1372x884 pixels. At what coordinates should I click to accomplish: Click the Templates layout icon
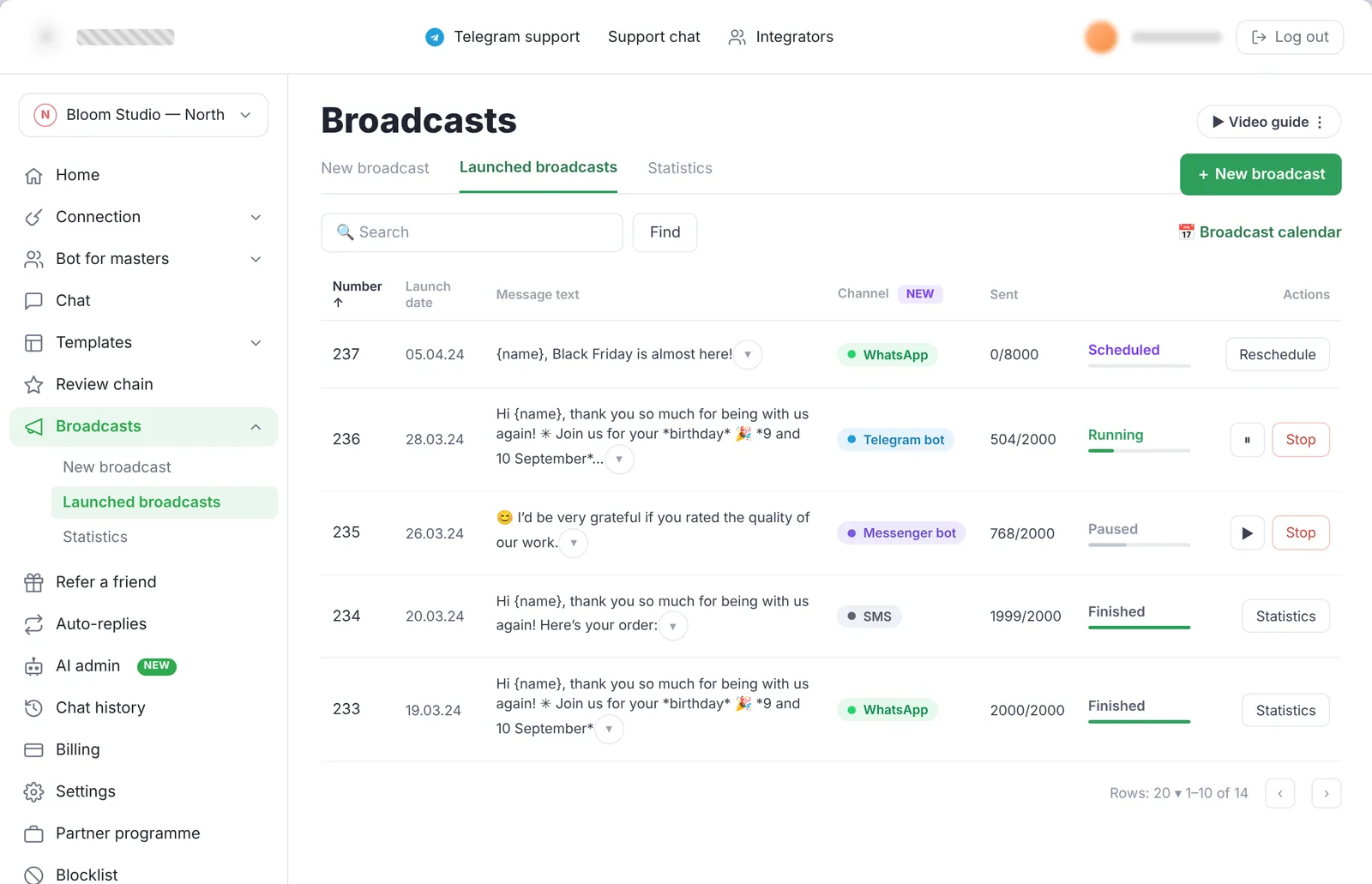tap(33, 343)
